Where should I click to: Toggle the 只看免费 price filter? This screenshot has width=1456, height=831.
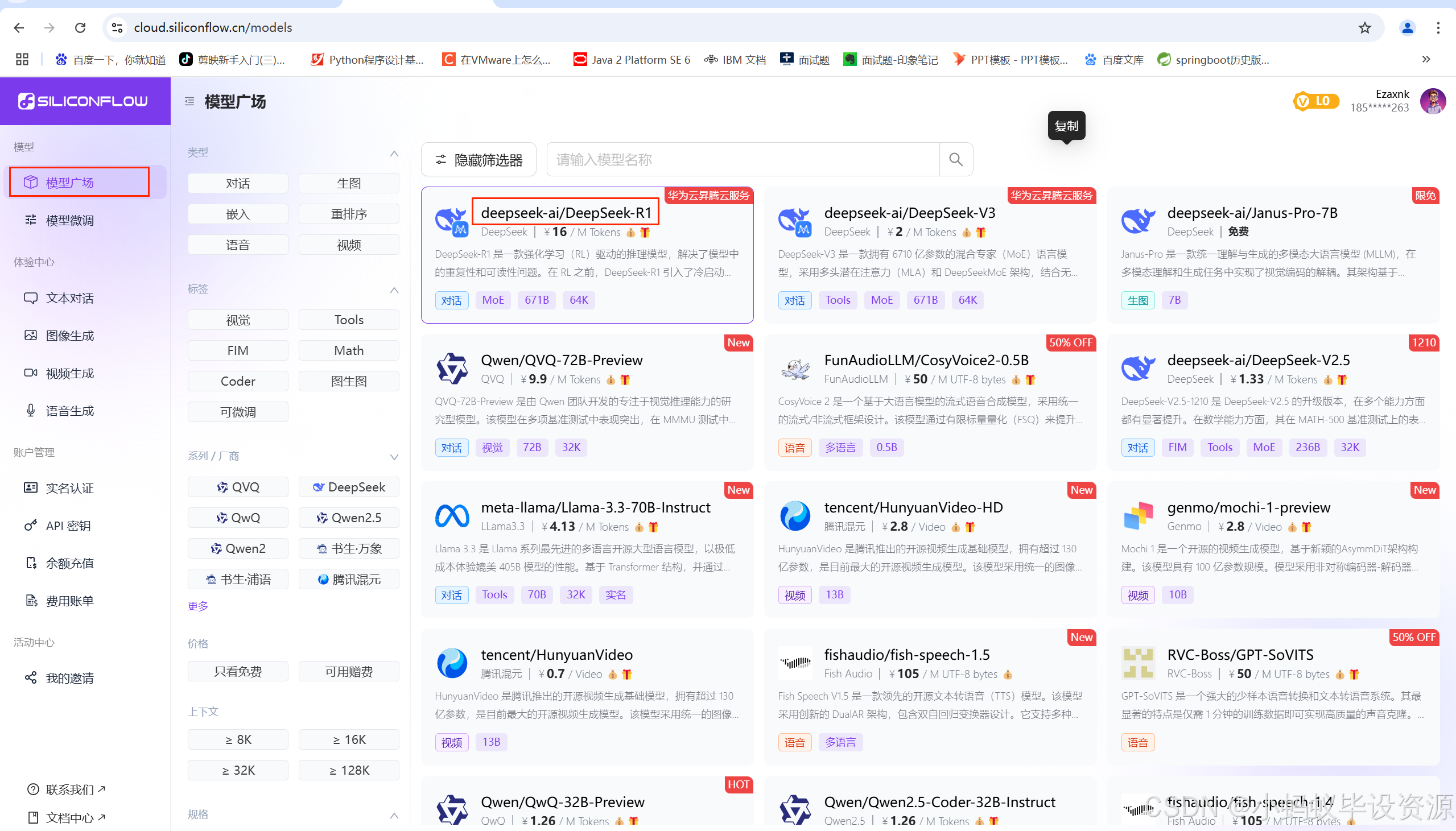coord(237,671)
